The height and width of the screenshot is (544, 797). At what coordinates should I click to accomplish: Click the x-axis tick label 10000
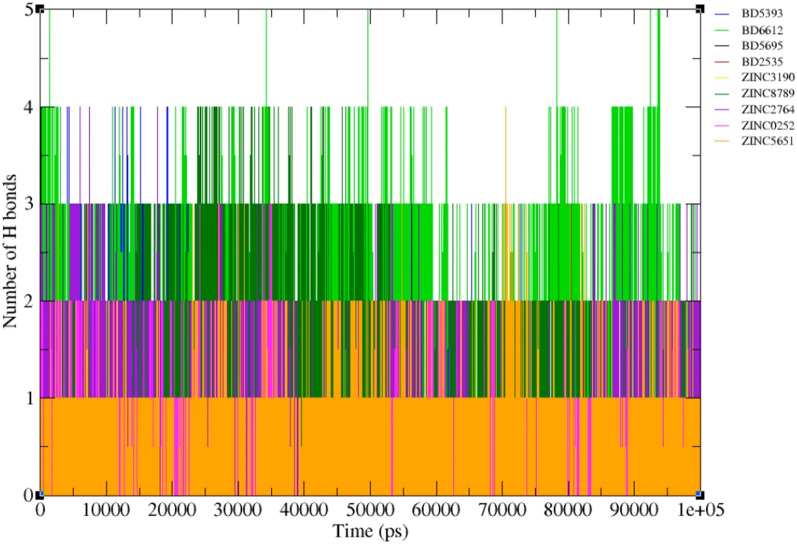tap(106, 509)
